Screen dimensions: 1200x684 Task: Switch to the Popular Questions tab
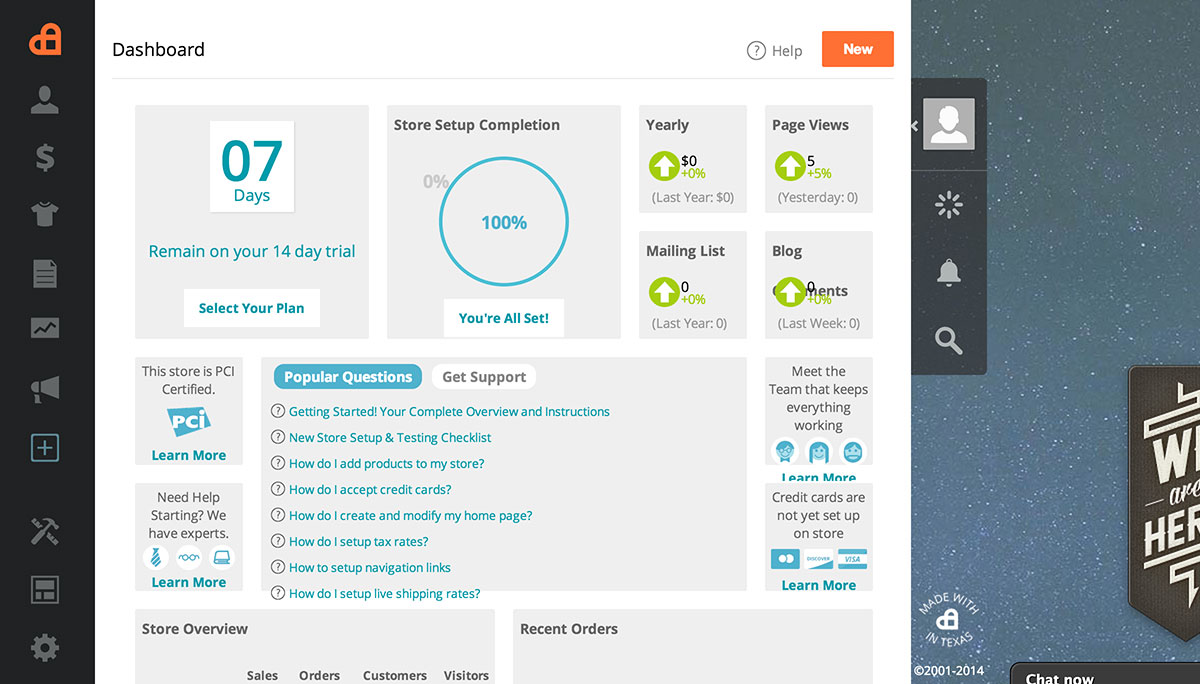tap(348, 377)
